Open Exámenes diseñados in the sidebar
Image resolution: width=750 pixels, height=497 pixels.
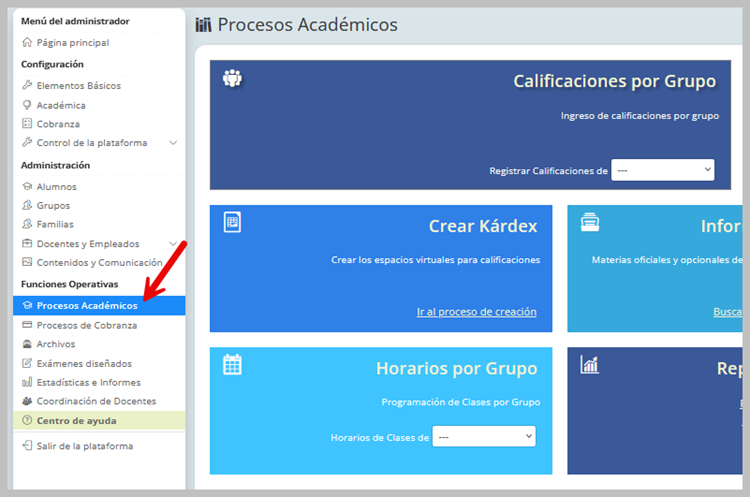(84, 363)
